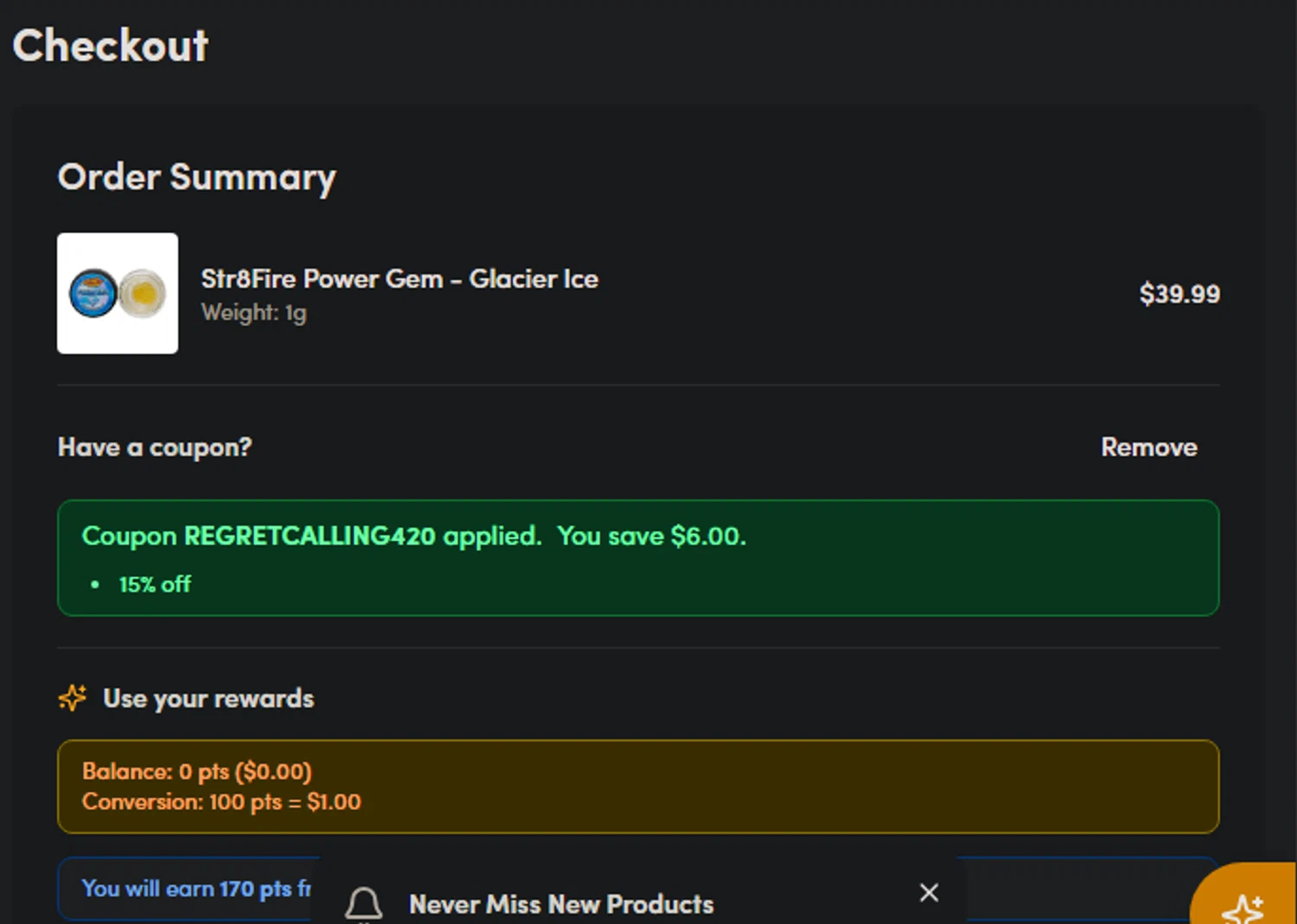Click the Never Miss New Products text
This screenshot has height=924, width=1297.
click(x=561, y=904)
